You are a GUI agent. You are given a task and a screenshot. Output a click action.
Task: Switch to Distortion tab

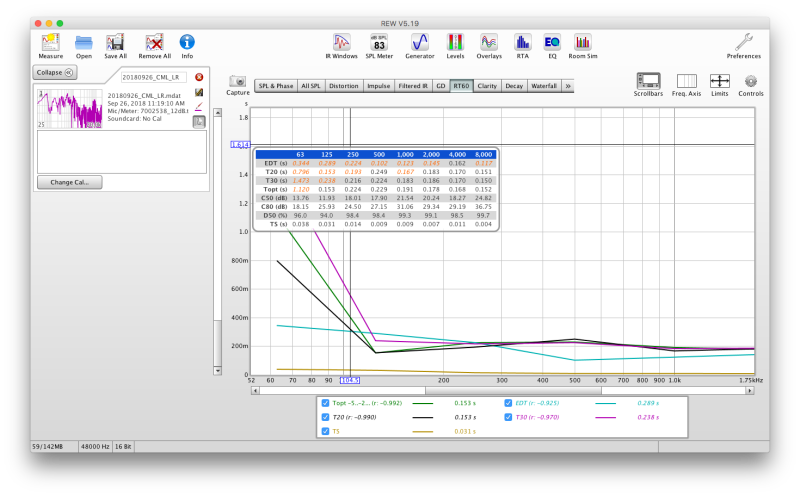[x=344, y=86]
